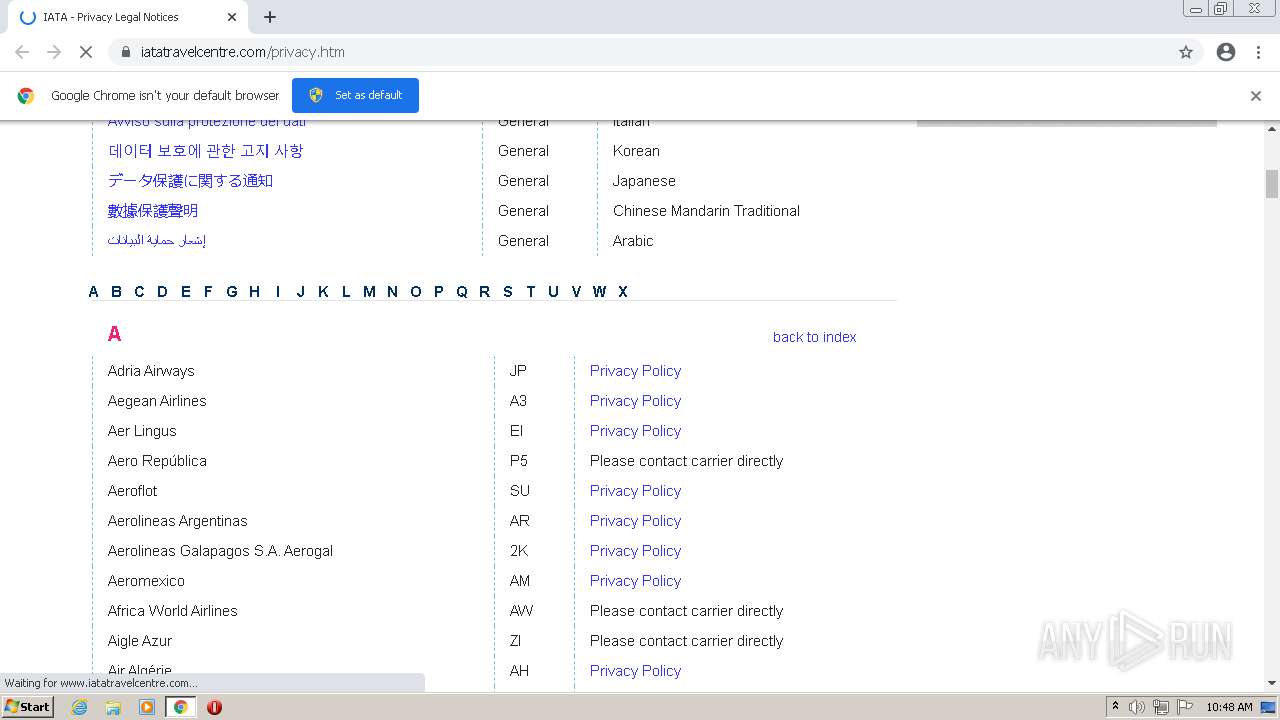Close the IATA Privacy Legal Notices tab

click(232, 17)
